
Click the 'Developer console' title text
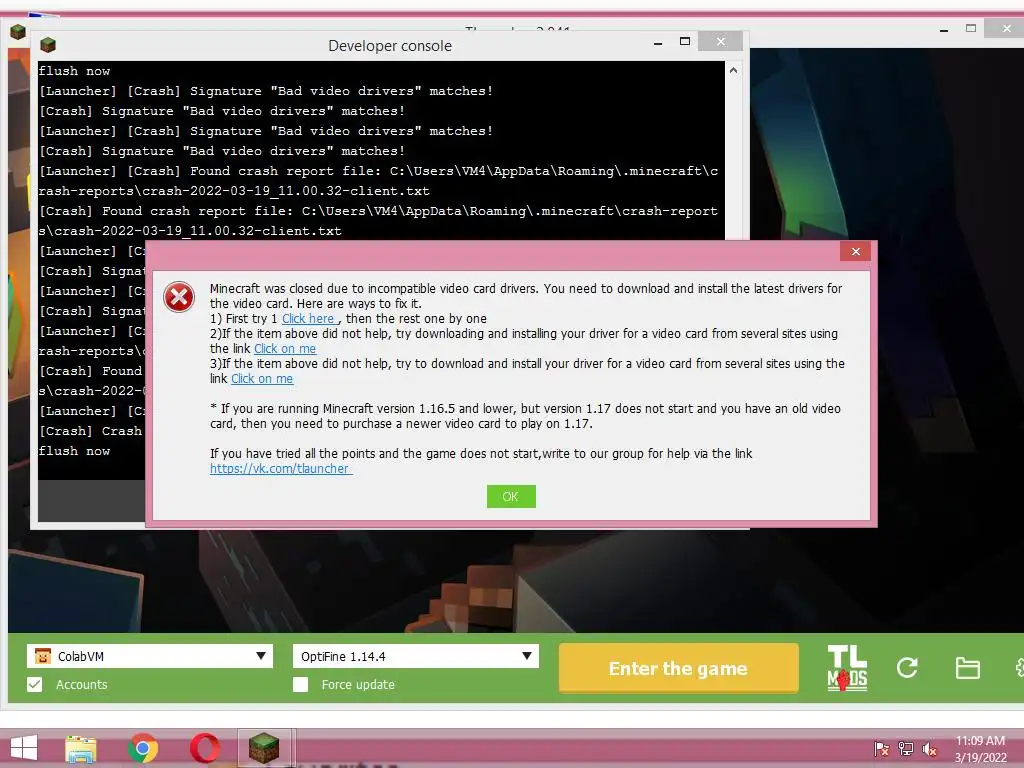pos(390,46)
